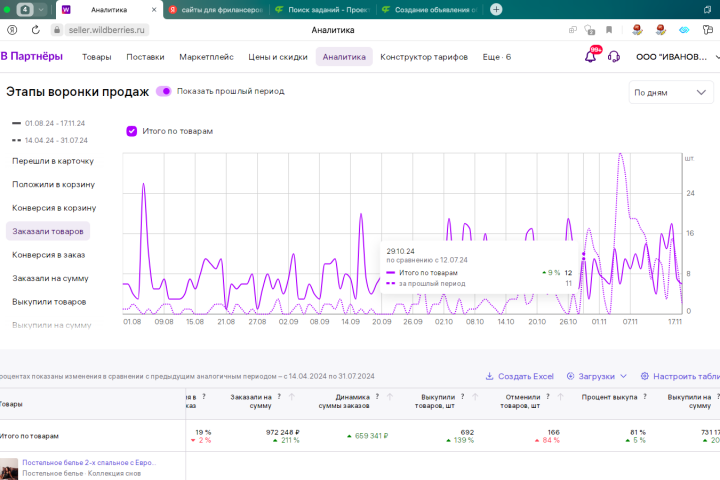
Task: Click the help icon for Динамика суммы заказов
Action: point(377,396)
